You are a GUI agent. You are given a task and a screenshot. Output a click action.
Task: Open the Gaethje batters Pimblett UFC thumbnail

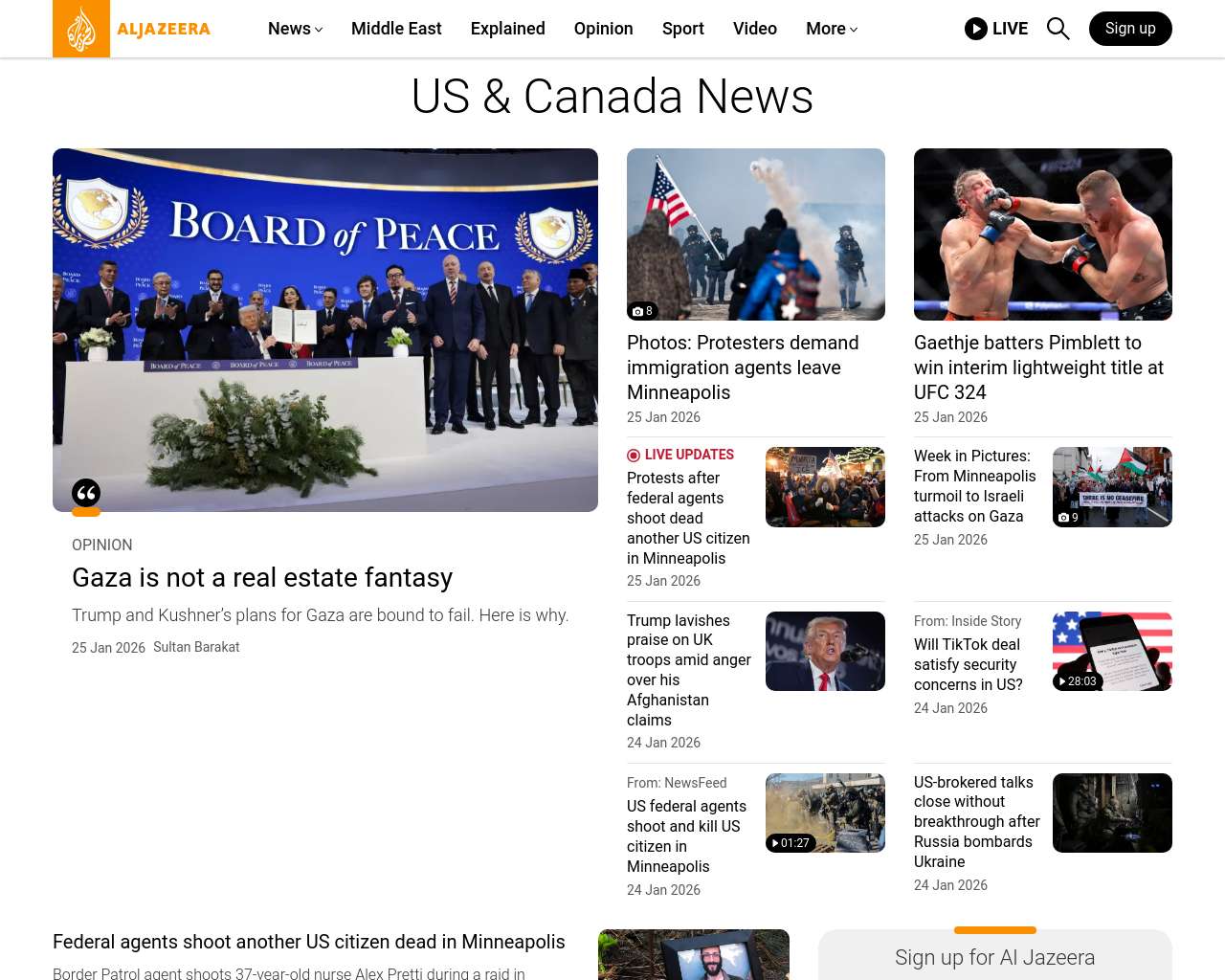pyautogui.click(x=1042, y=234)
